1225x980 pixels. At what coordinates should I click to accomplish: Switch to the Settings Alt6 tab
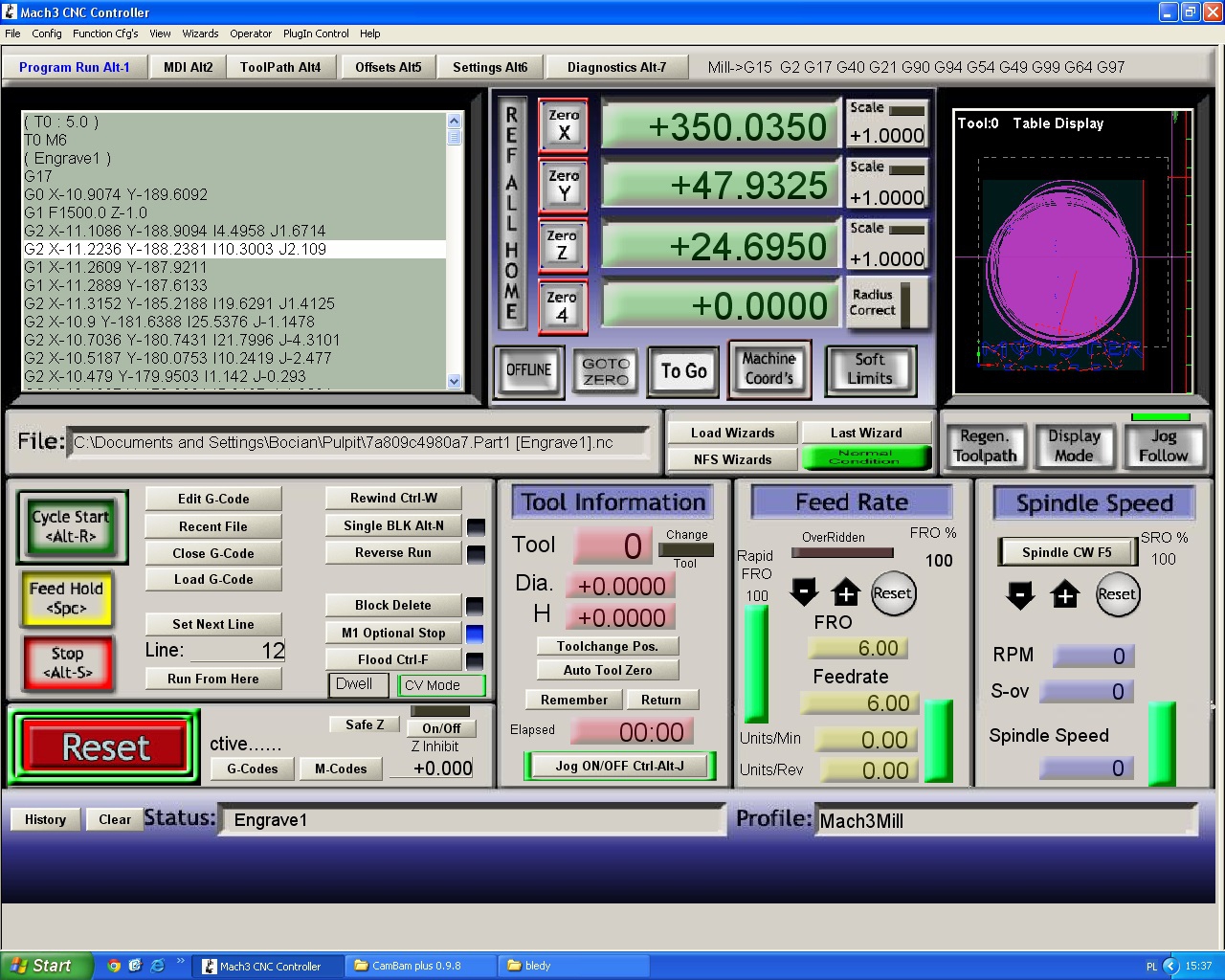tap(490, 67)
